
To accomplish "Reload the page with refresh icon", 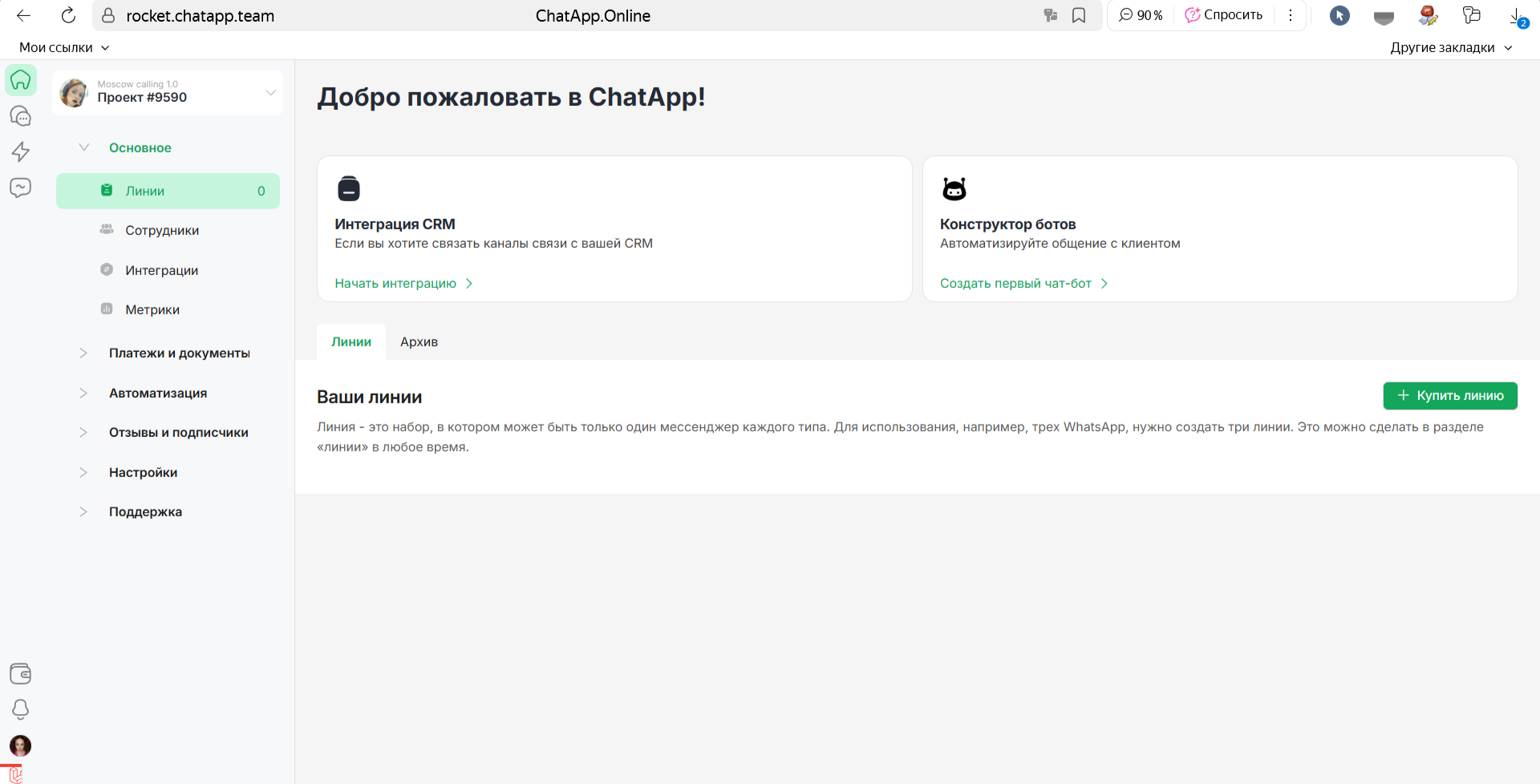I will pyautogui.click(x=69, y=16).
